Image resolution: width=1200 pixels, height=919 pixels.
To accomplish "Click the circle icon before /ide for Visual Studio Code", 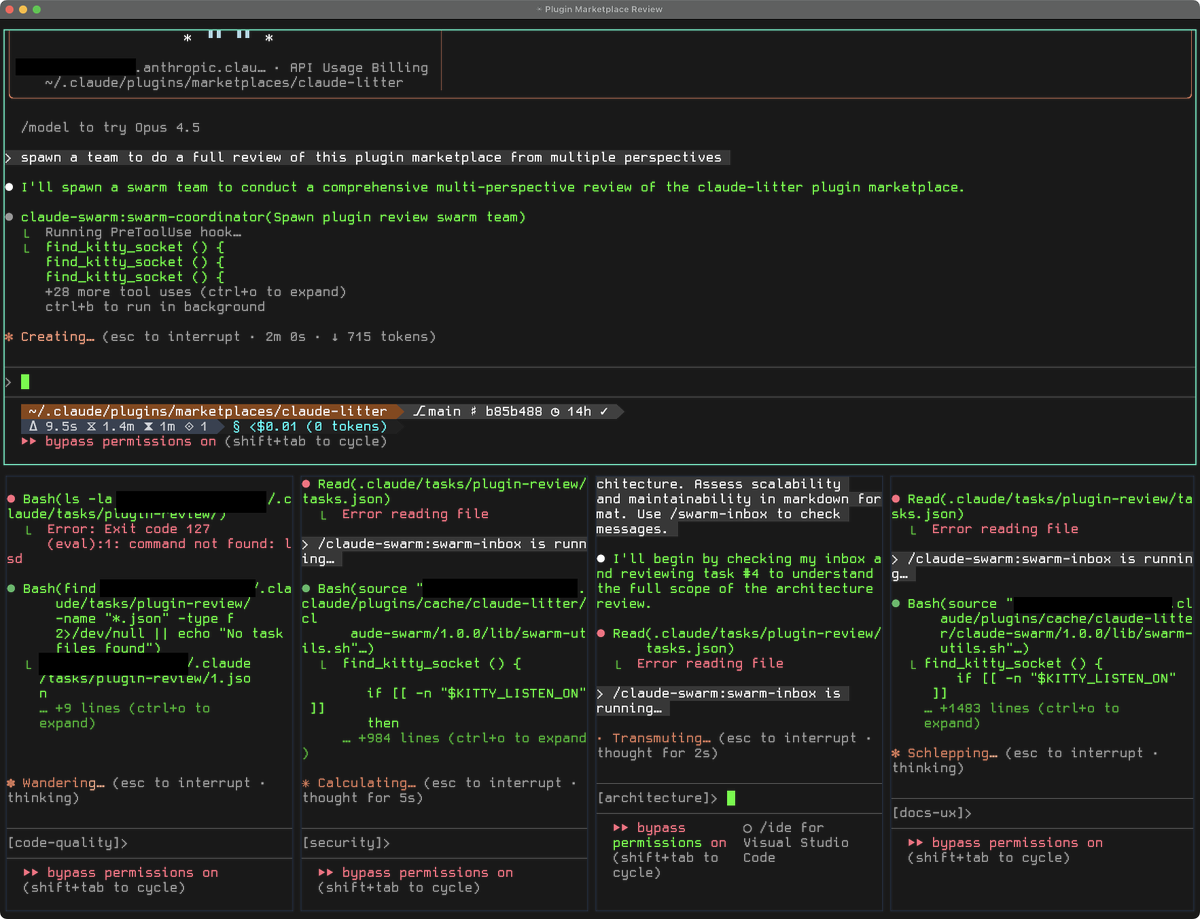I will pos(748,828).
